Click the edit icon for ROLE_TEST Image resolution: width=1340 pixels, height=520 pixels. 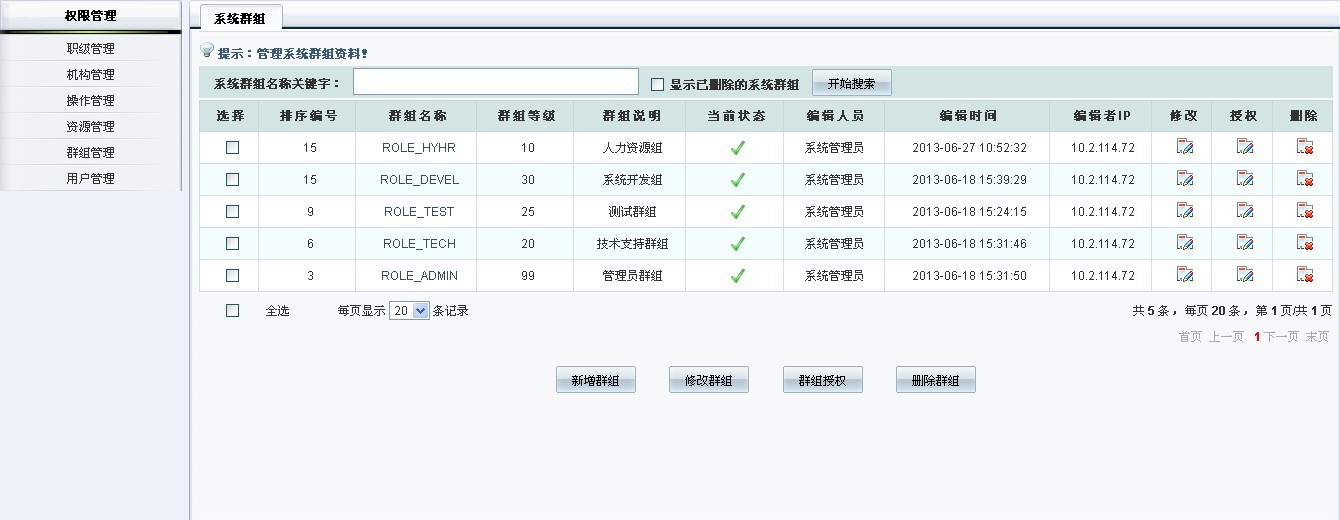[x=1185, y=211]
